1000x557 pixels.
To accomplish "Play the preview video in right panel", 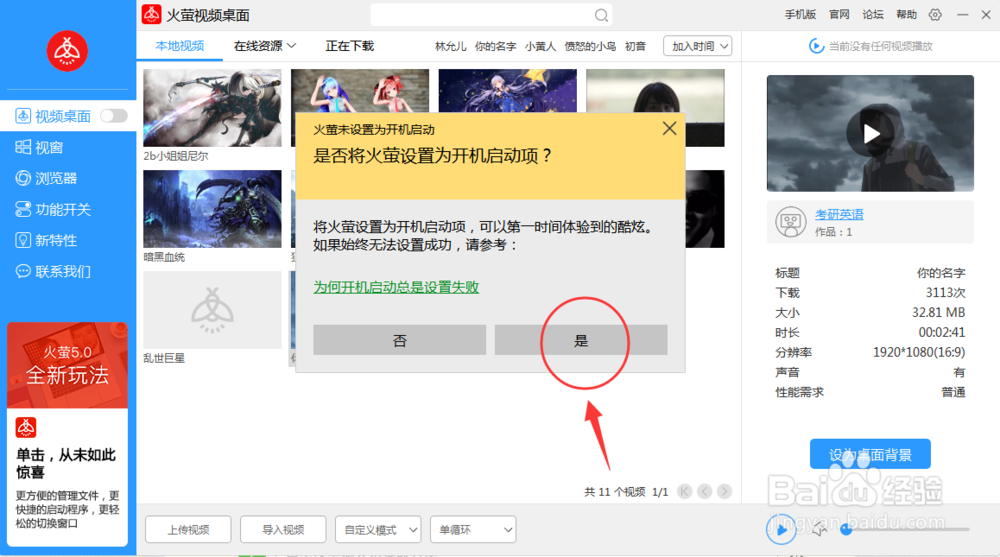I will (871, 133).
